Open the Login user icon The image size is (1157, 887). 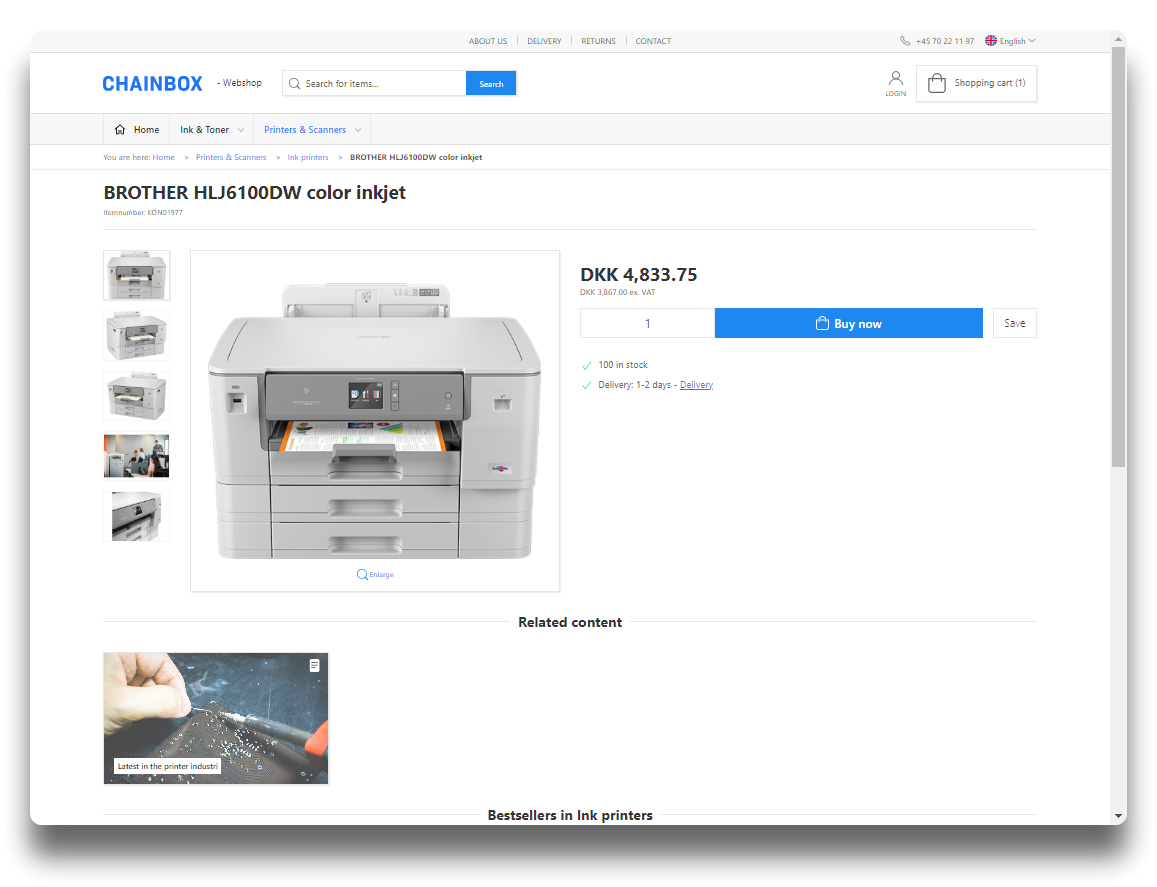(895, 78)
